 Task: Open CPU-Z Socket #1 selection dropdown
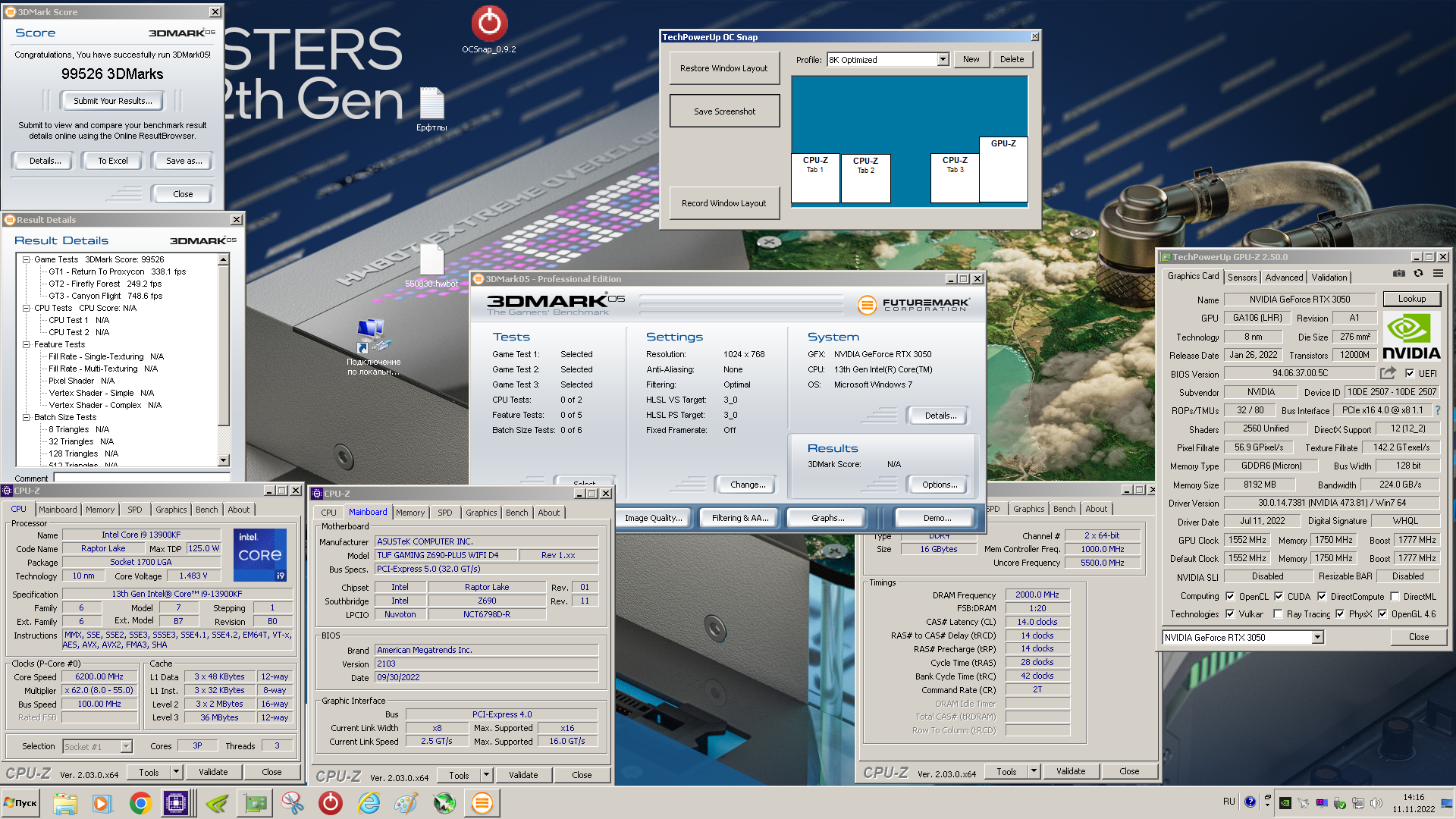click(x=126, y=746)
